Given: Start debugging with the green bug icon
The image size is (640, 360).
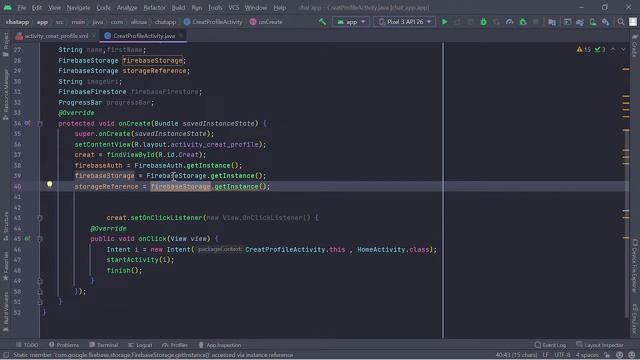Looking at the screenshot, I should pos(483,22).
